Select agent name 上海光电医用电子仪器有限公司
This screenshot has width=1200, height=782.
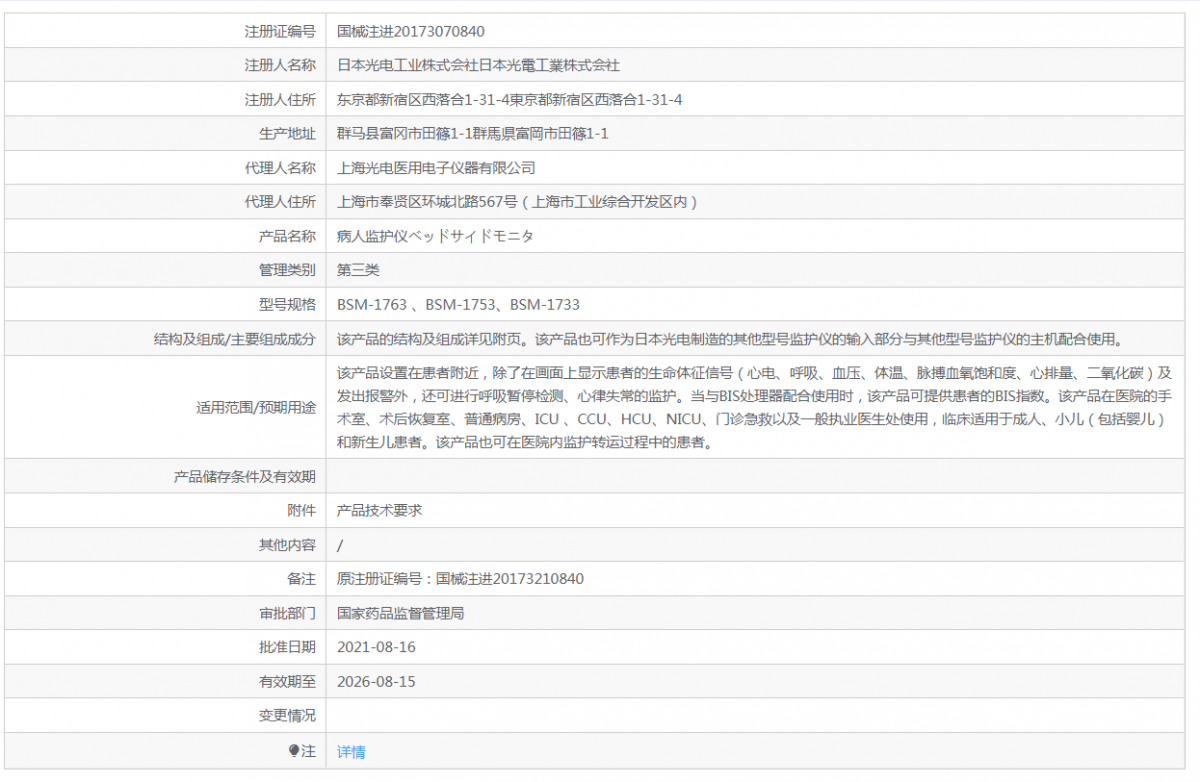(x=436, y=167)
